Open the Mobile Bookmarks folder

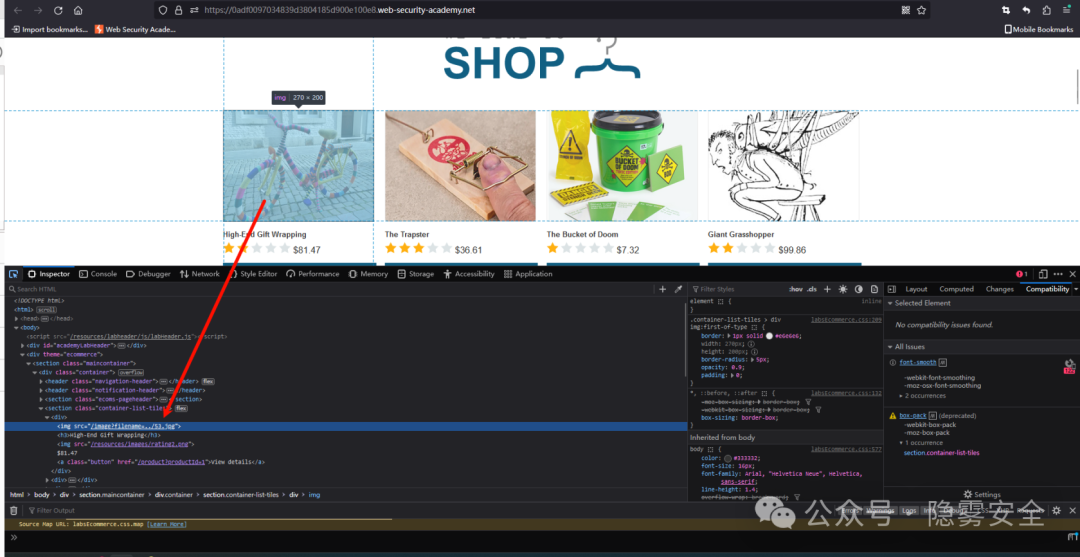tap(1039, 29)
